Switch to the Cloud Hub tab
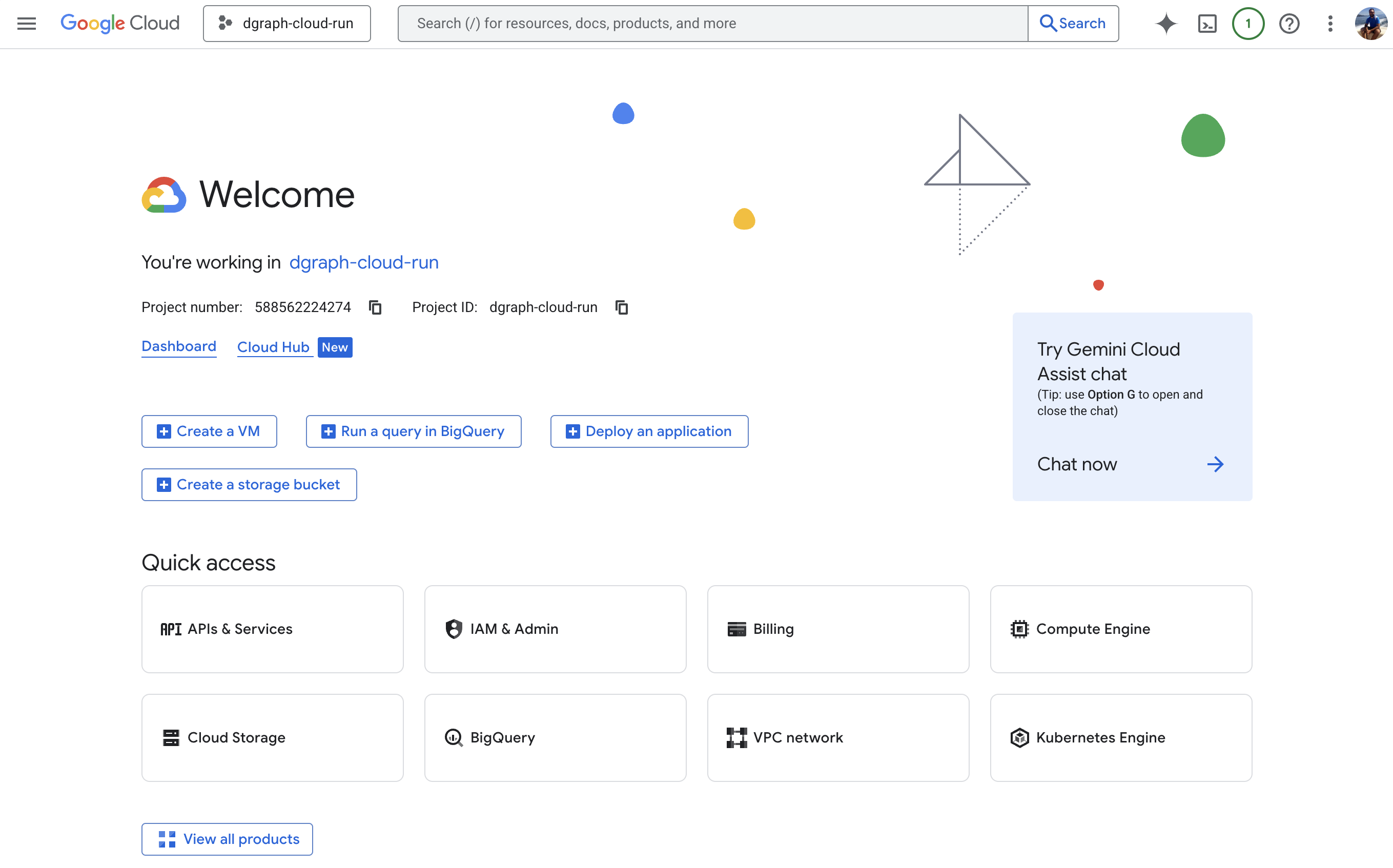Viewport: 1393px width, 868px height. pos(273,347)
